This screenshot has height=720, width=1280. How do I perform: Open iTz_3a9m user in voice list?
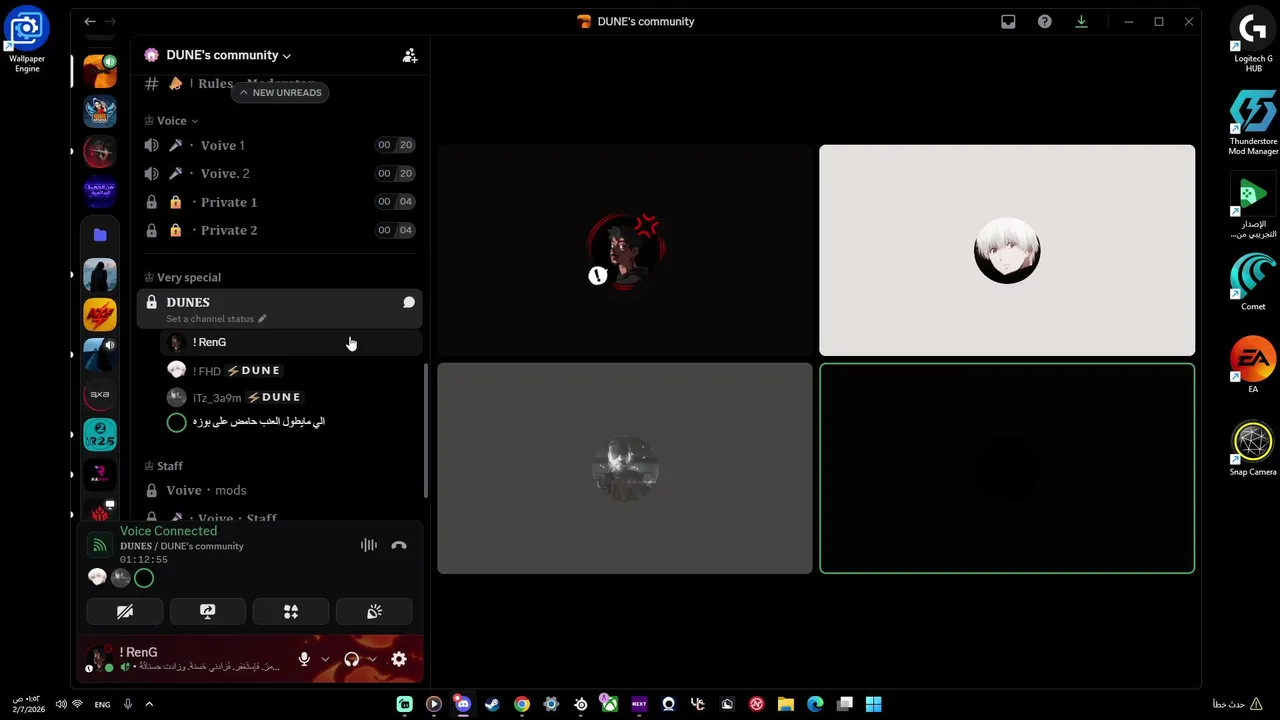click(290, 397)
